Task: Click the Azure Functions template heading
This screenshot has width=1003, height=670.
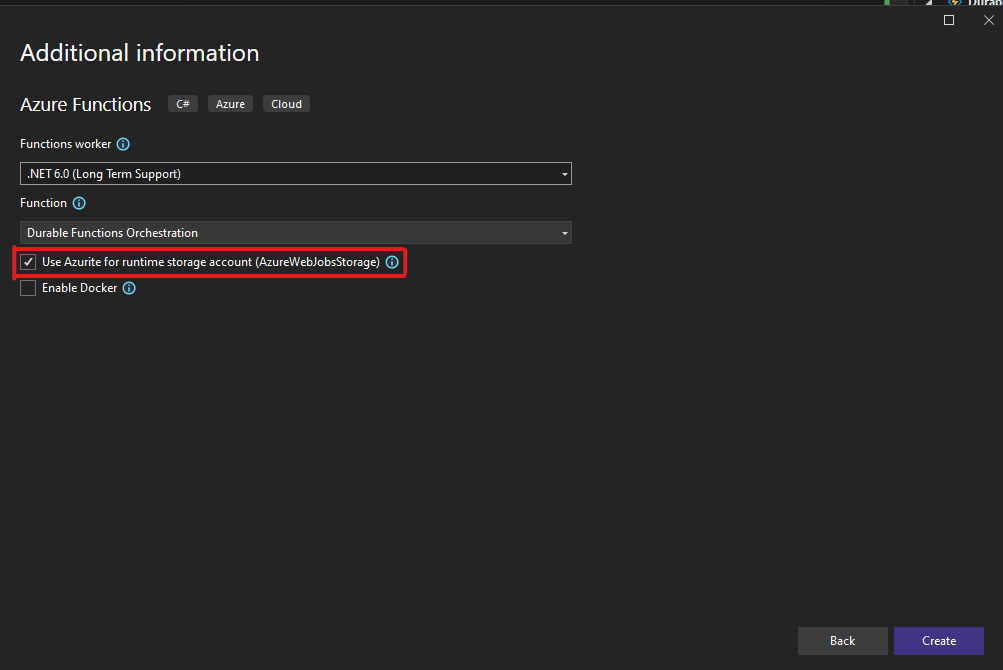Action: coord(86,104)
